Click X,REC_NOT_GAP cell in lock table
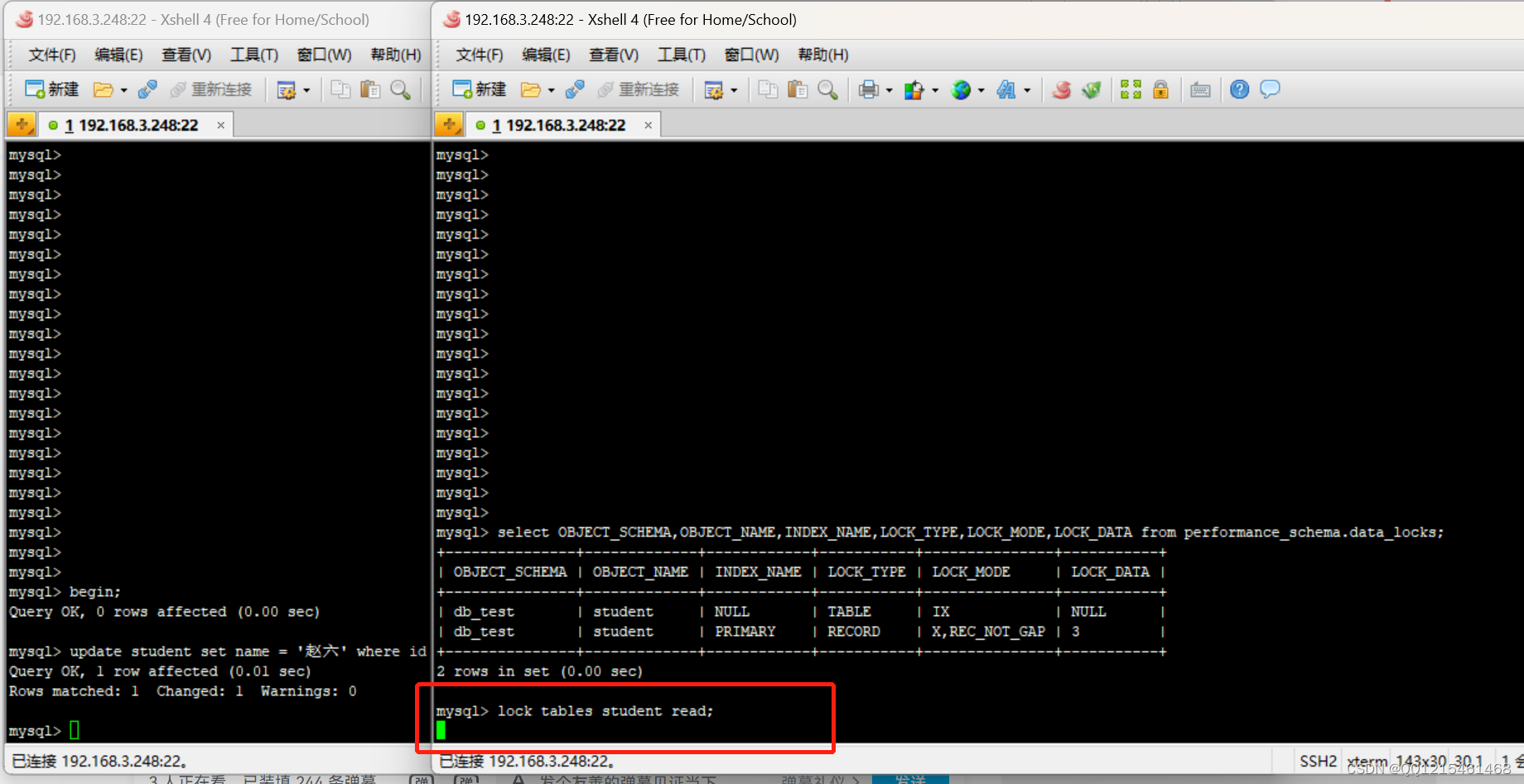Viewport: 1524px width, 784px height. pos(988,632)
